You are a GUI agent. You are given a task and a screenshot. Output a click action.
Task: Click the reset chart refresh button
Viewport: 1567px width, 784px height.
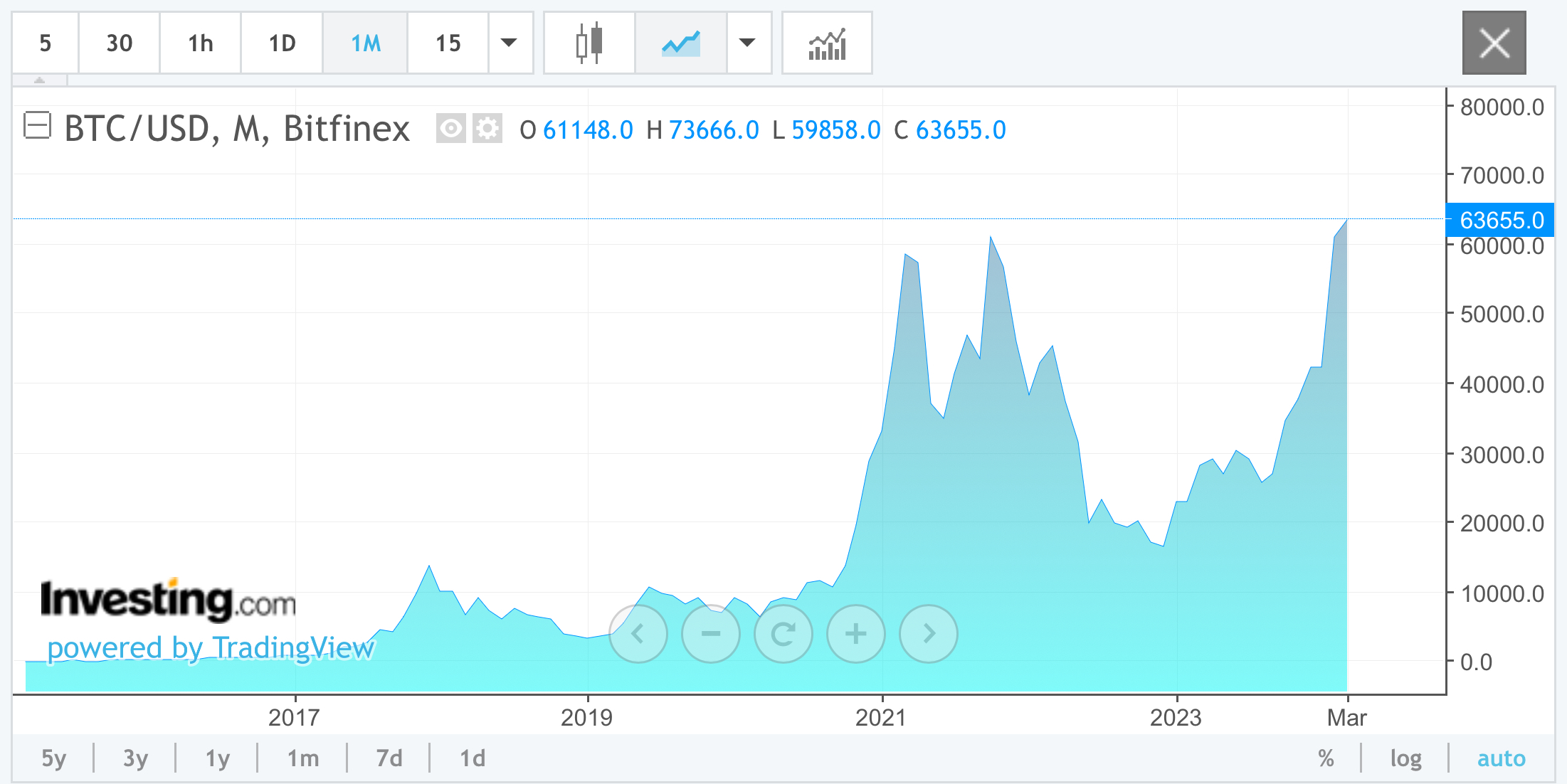point(783,633)
